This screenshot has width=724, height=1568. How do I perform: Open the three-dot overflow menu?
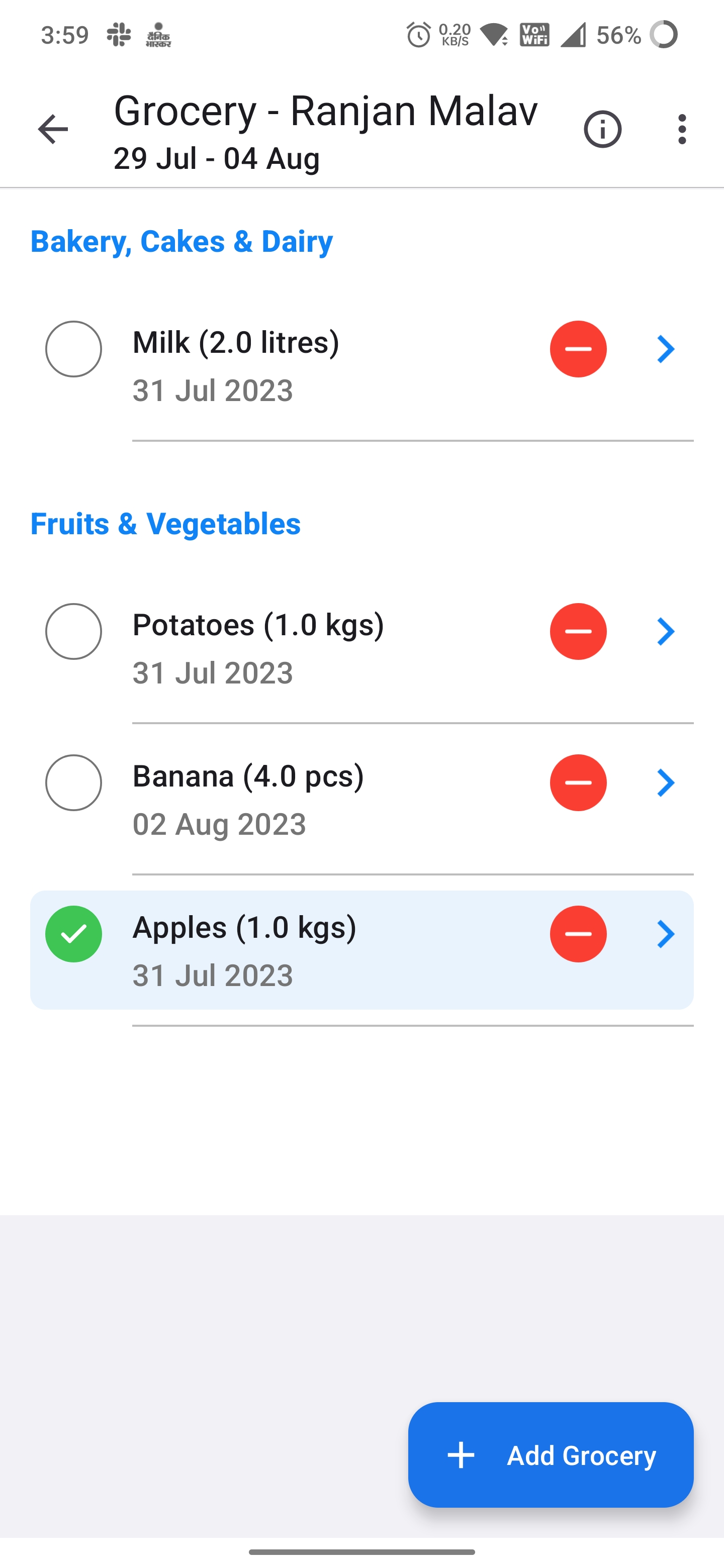681,129
